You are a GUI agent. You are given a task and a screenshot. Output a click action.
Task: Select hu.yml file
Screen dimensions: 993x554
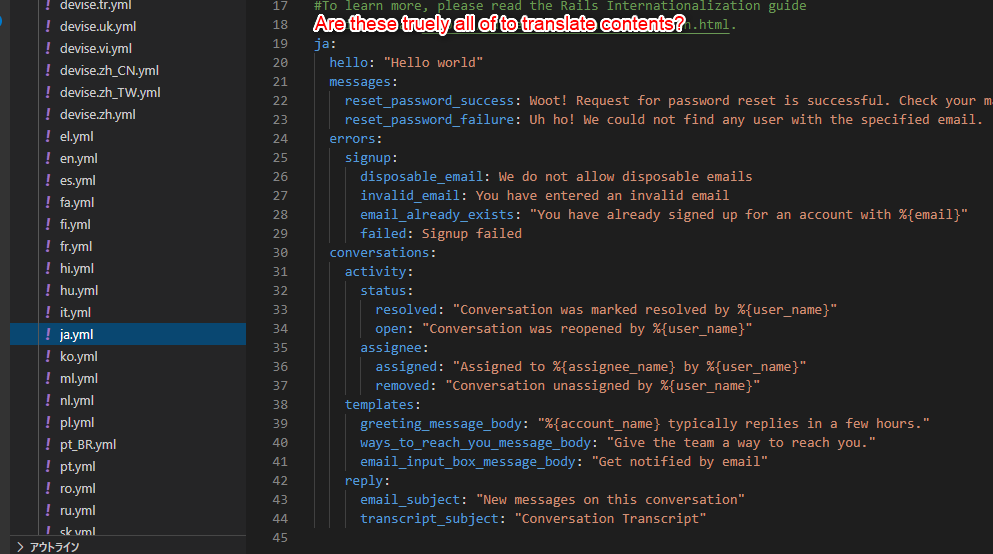79,291
